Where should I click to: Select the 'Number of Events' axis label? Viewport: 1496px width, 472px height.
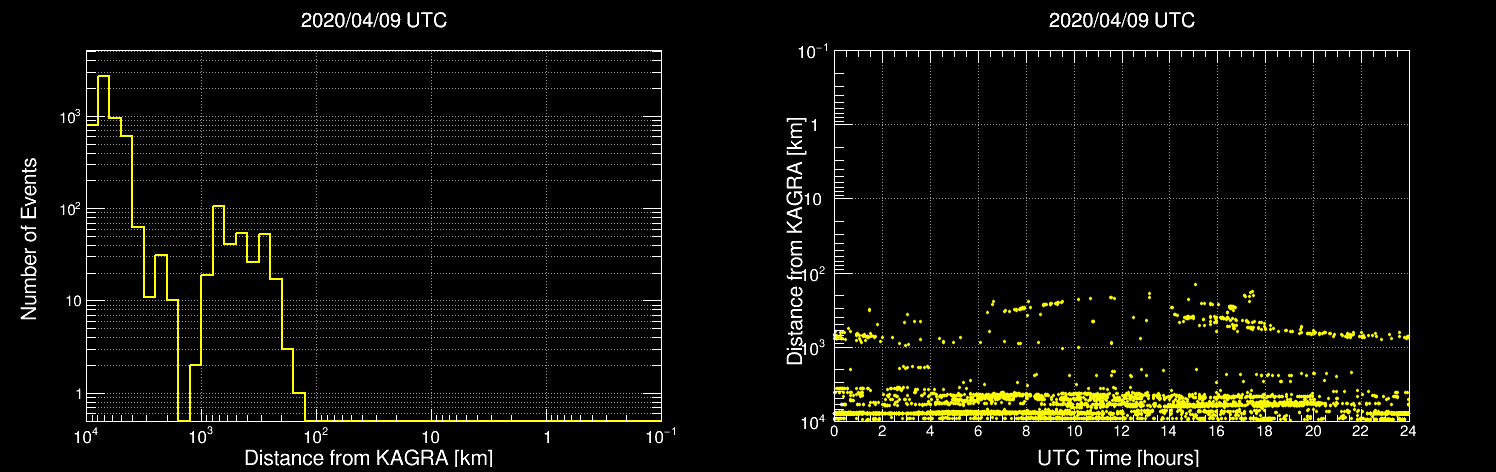tap(29, 237)
